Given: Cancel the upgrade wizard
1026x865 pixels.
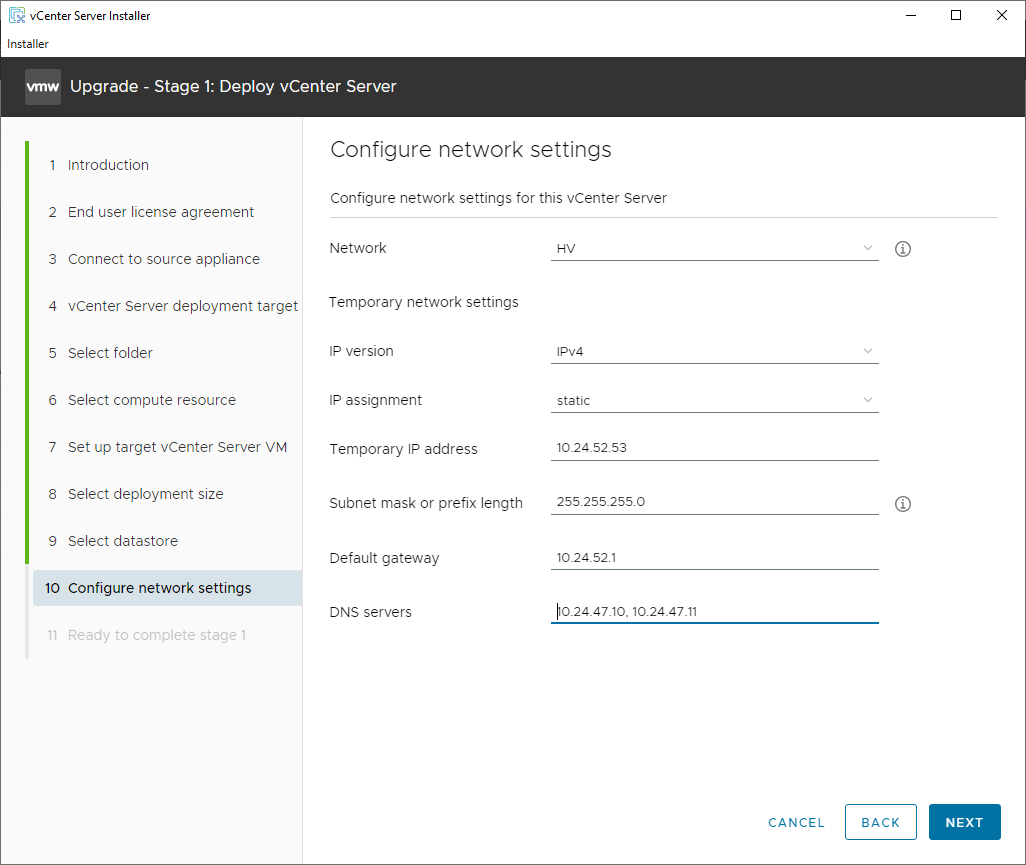Looking at the screenshot, I should (796, 822).
